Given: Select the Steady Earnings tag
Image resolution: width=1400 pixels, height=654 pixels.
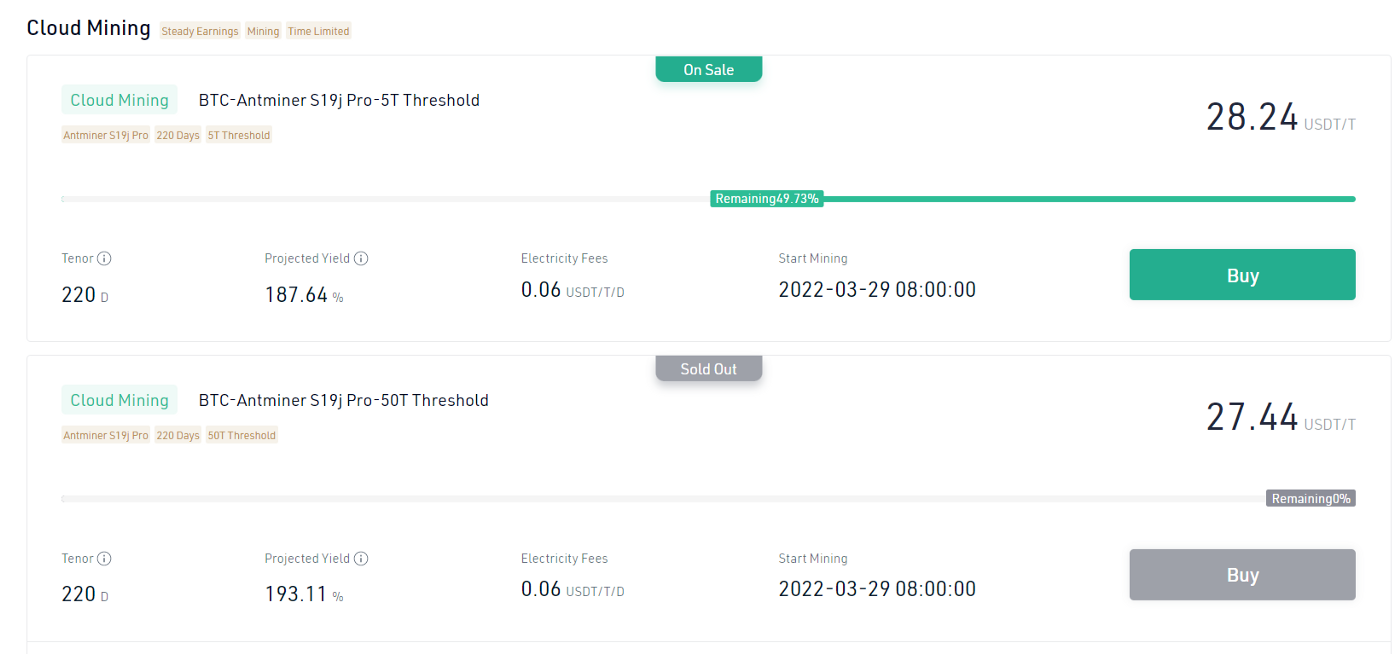Looking at the screenshot, I should point(200,31).
